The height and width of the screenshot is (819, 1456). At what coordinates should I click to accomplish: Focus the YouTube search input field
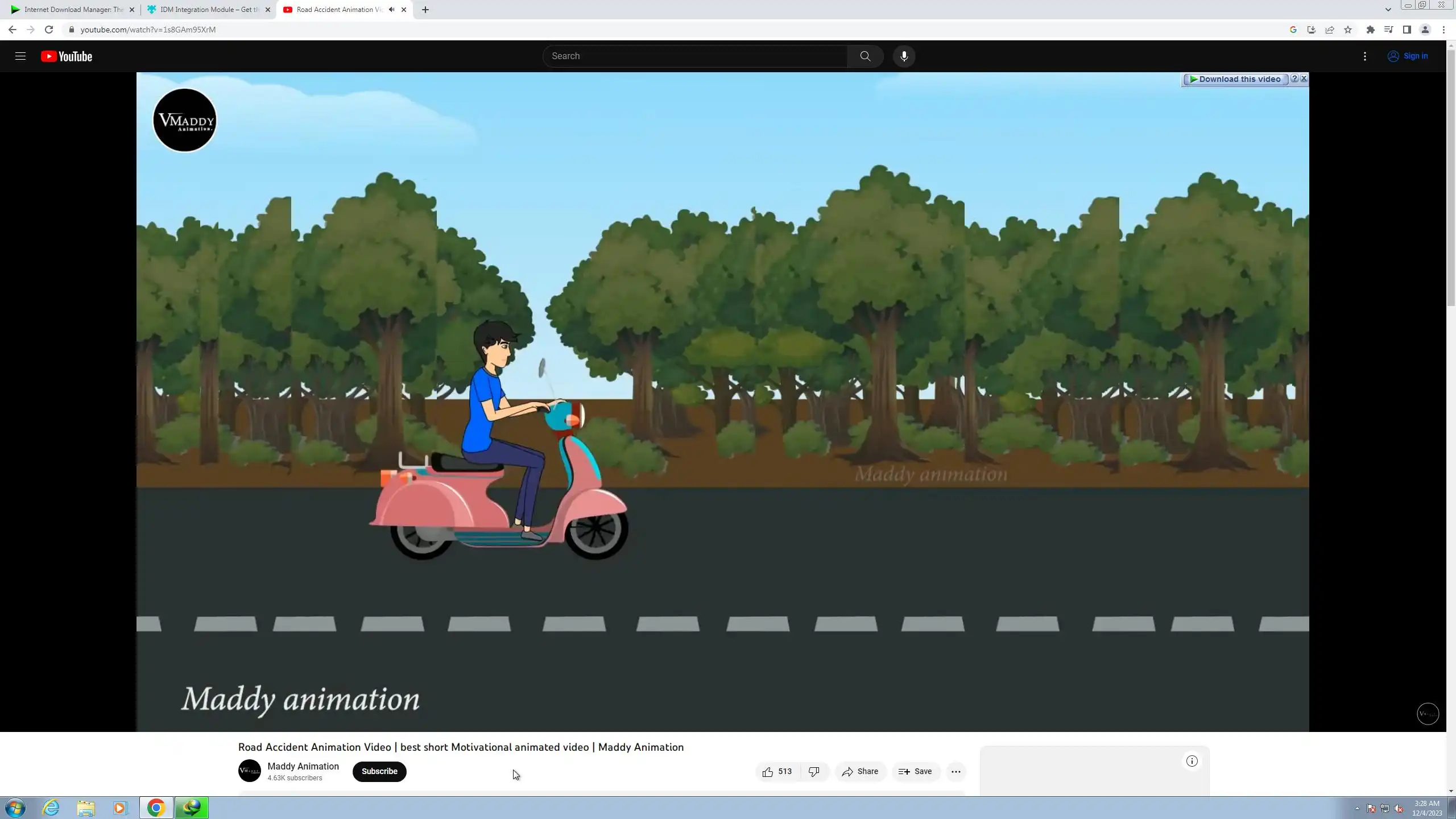click(x=694, y=56)
